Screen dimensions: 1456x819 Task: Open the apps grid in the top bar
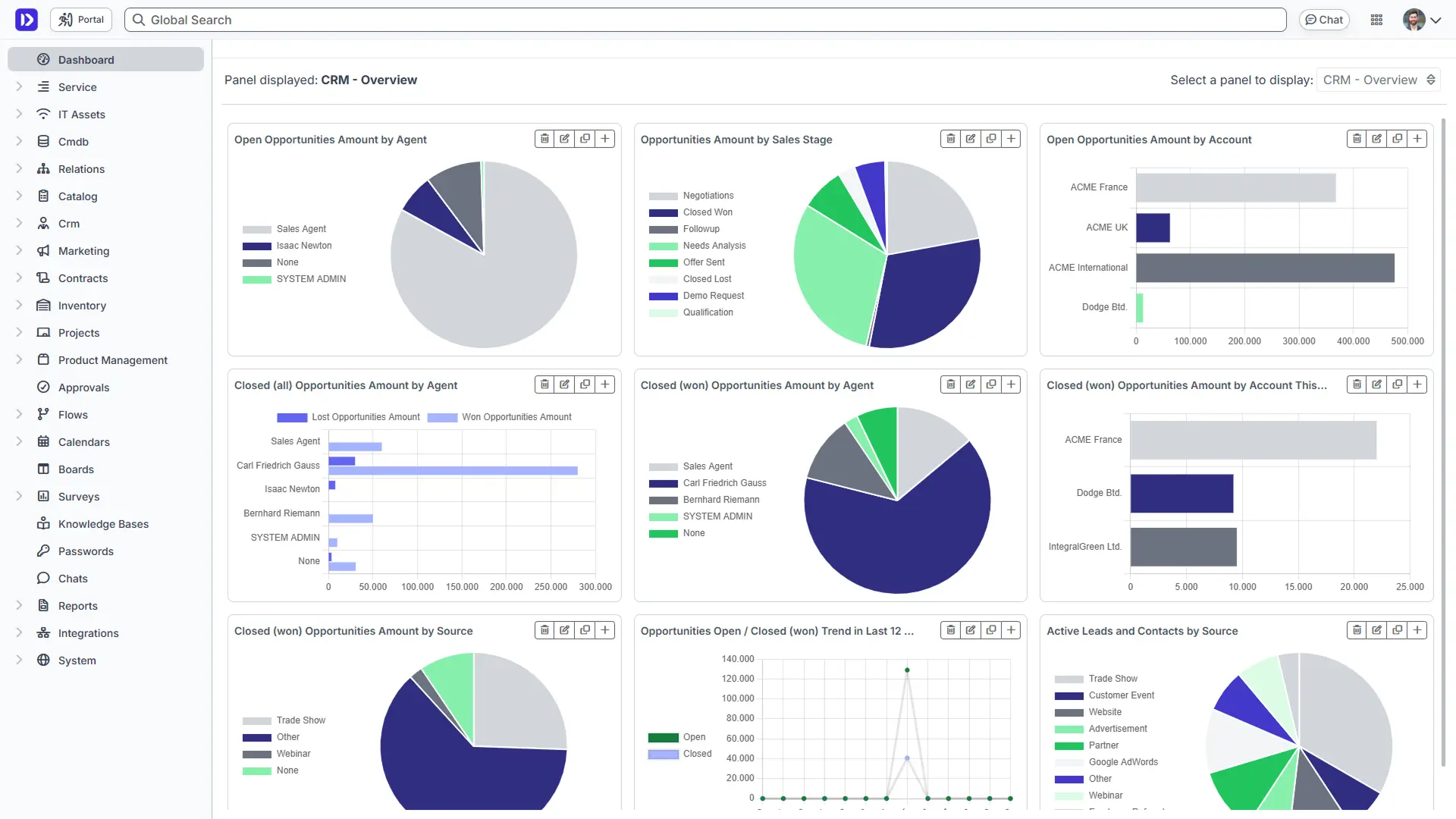1377,19
